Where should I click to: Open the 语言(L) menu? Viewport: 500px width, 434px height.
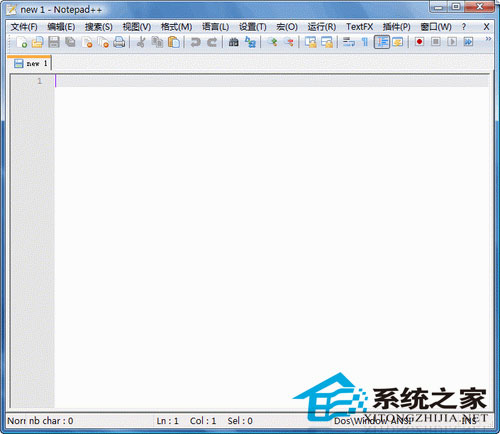(x=215, y=27)
